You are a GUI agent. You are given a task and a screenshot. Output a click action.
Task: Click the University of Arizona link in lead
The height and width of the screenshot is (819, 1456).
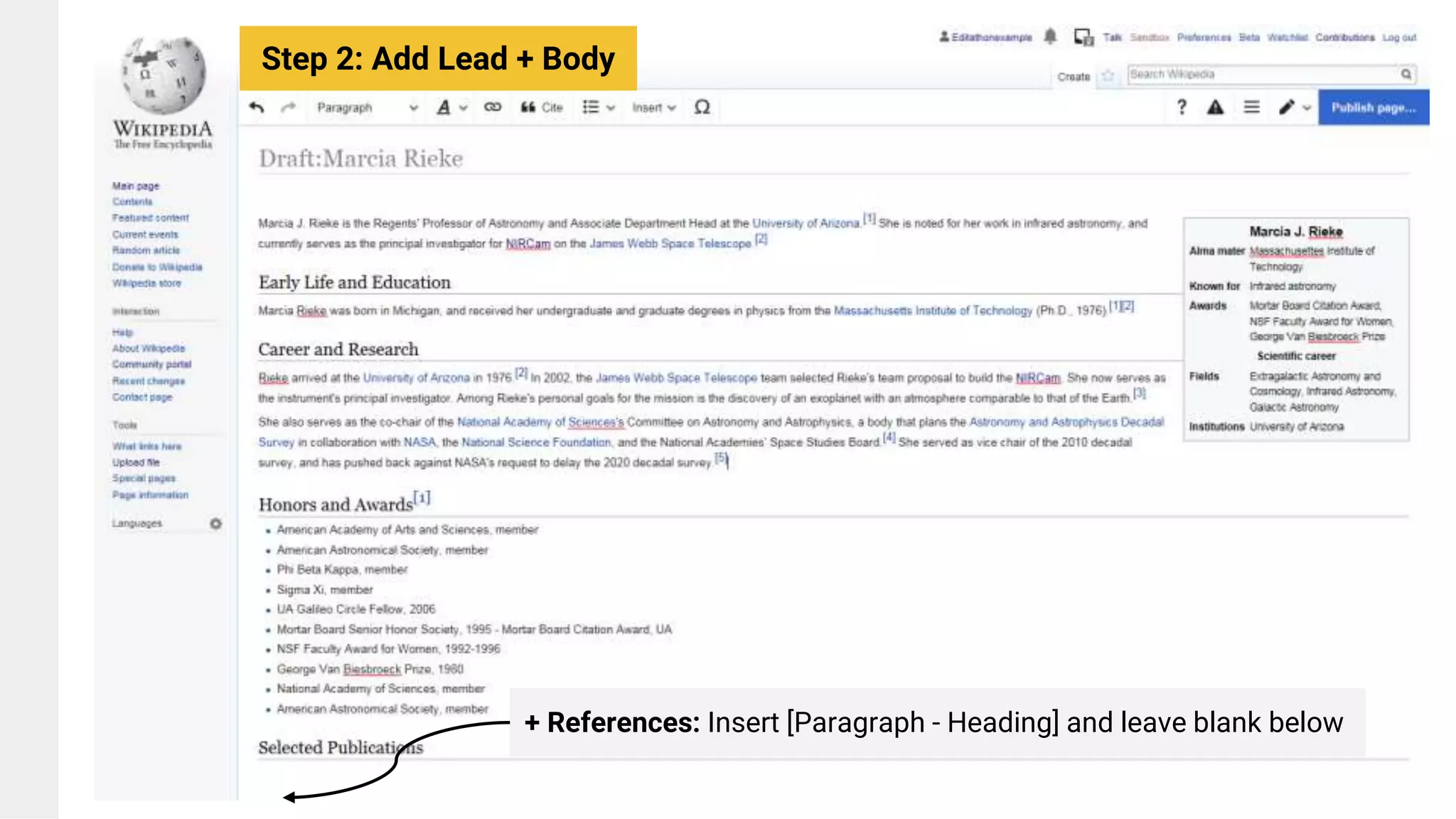[806, 223]
